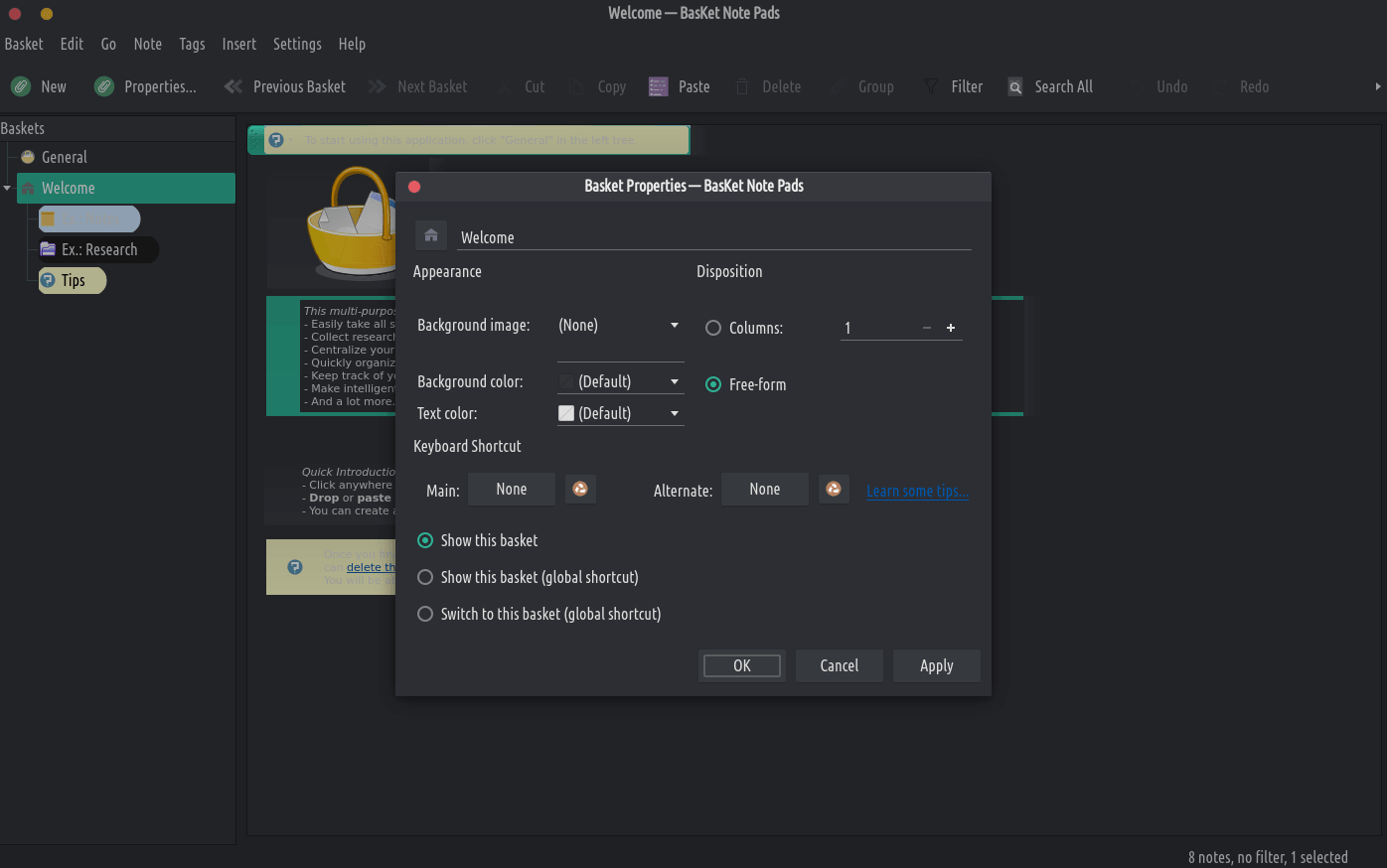
Task: Open the Background image dropdown
Action: pyautogui.click(x=620, y=326)
